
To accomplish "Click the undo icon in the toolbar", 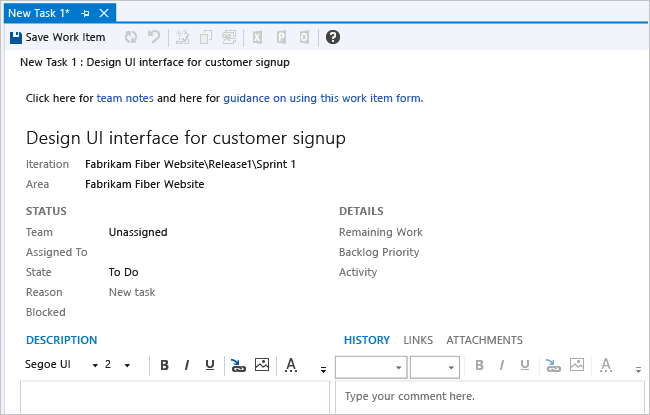I will [x=155, y=38].
